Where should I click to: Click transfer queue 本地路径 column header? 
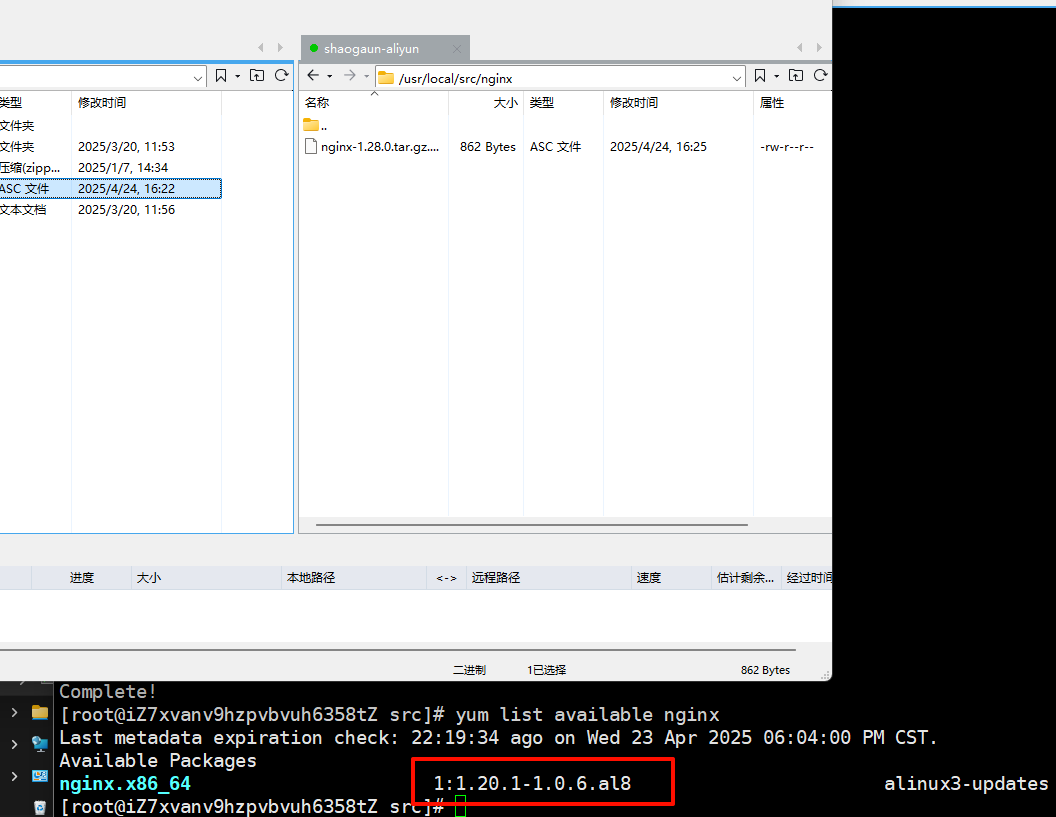(x=354, y=578)
